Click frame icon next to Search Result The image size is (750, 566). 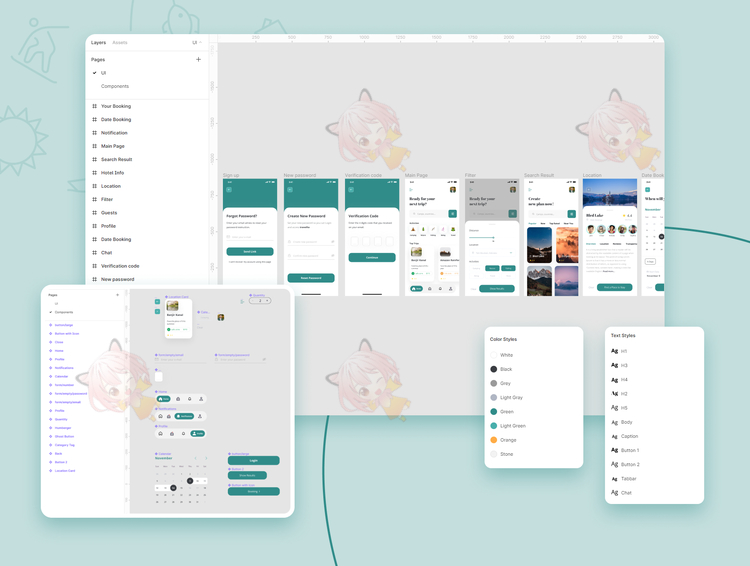click(94, 159)
